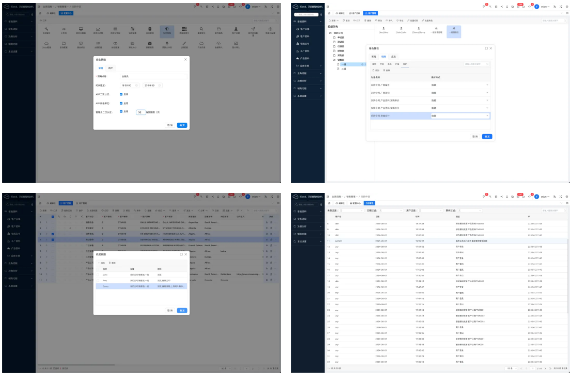Image resolution: width=576 pixels, height=377 pixels.
Task: Click the pencil icon in top-left screenshot's second icon row
Action: [184, 43]
